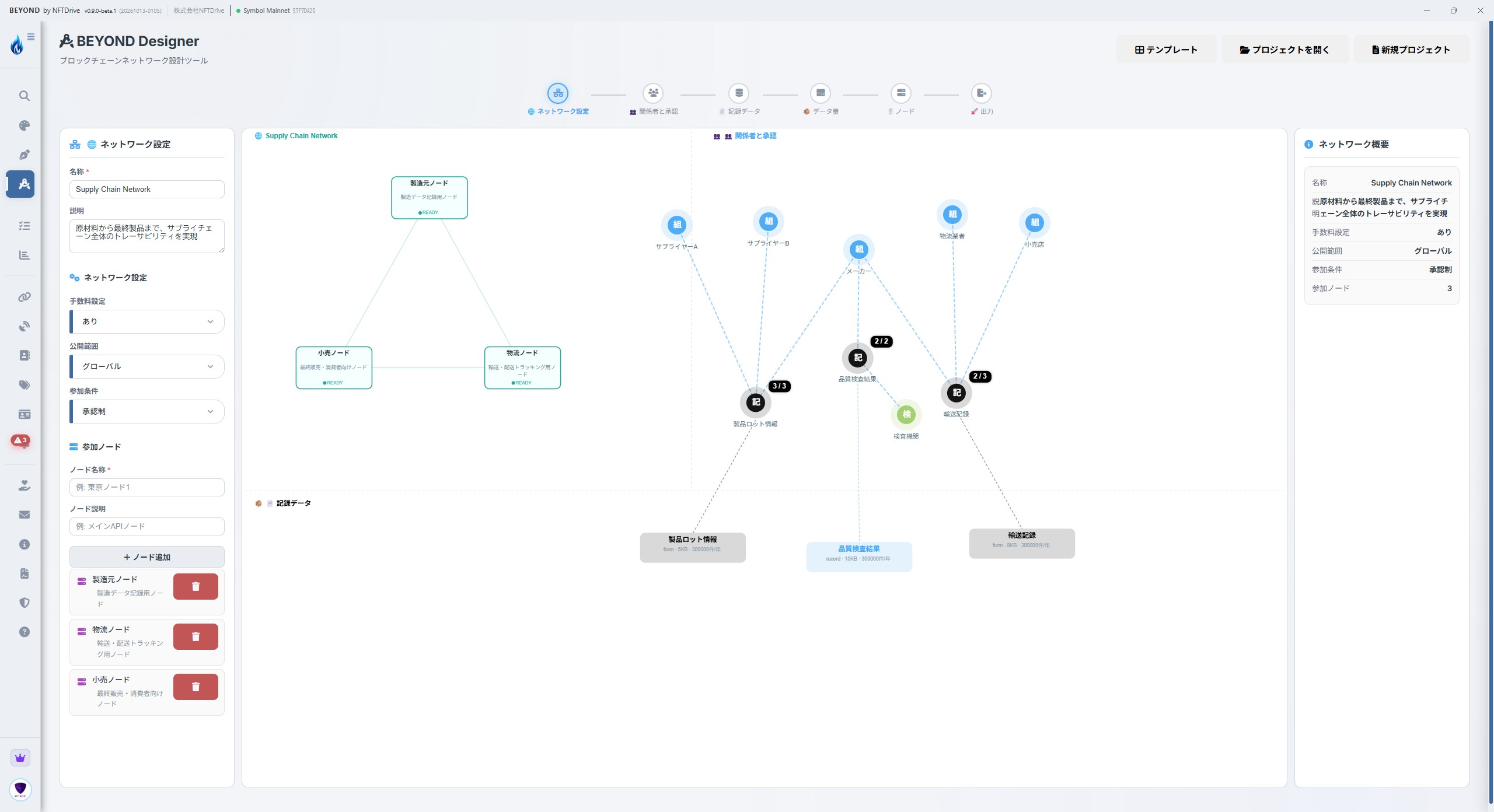Click the shield icon in sidebar

point(24,603)
